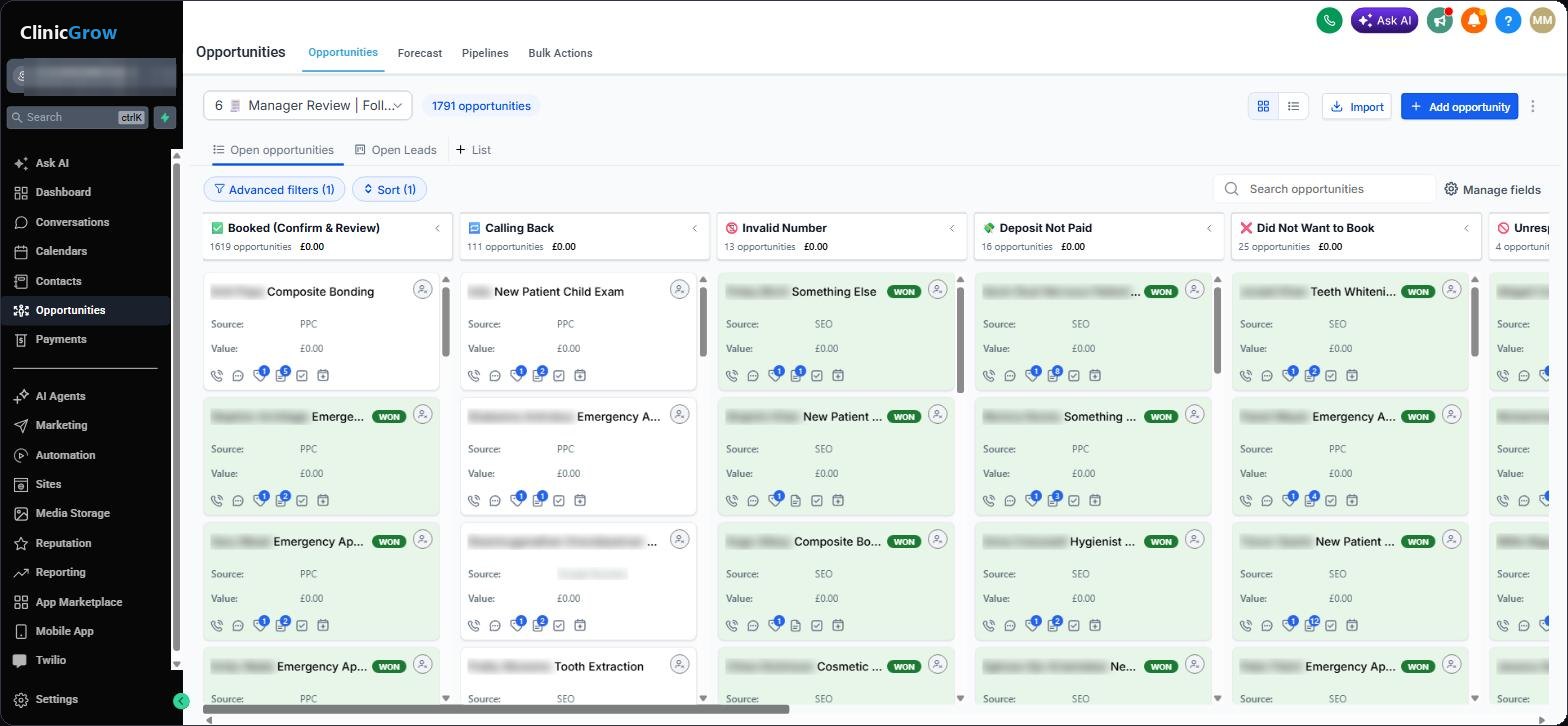Switch to board grid view
The height and width of the screenshot is (726, 1568).
coord(1263,106)
